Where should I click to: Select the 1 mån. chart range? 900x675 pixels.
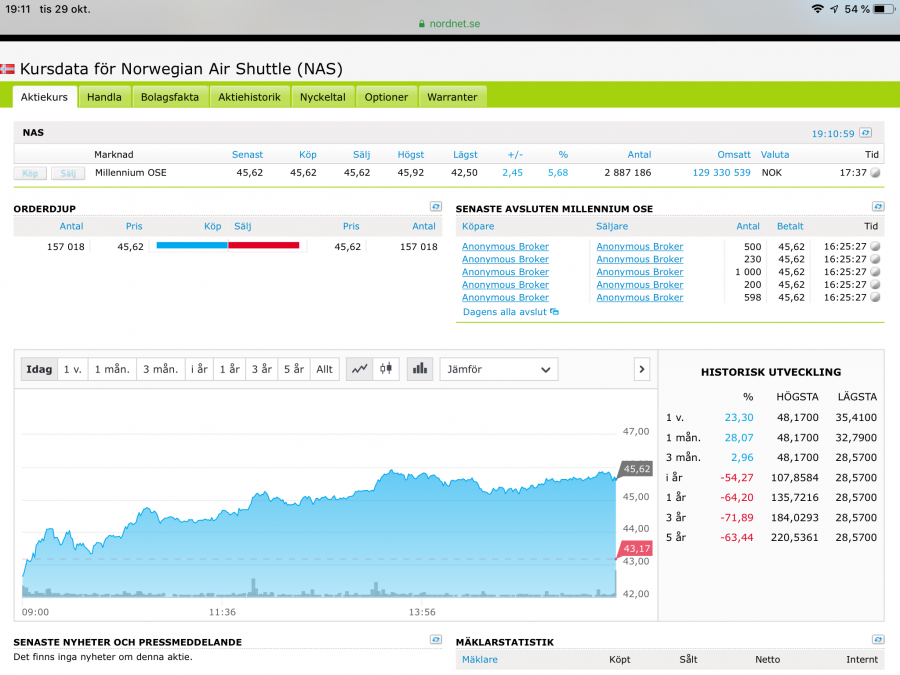coord(111,369)
